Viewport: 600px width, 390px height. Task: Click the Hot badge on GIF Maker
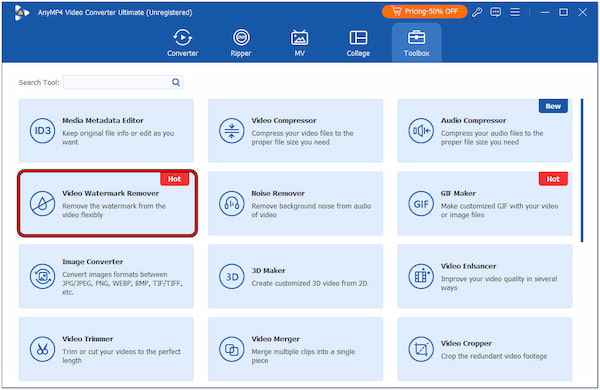pyautogui.click(x=553, y=179)
